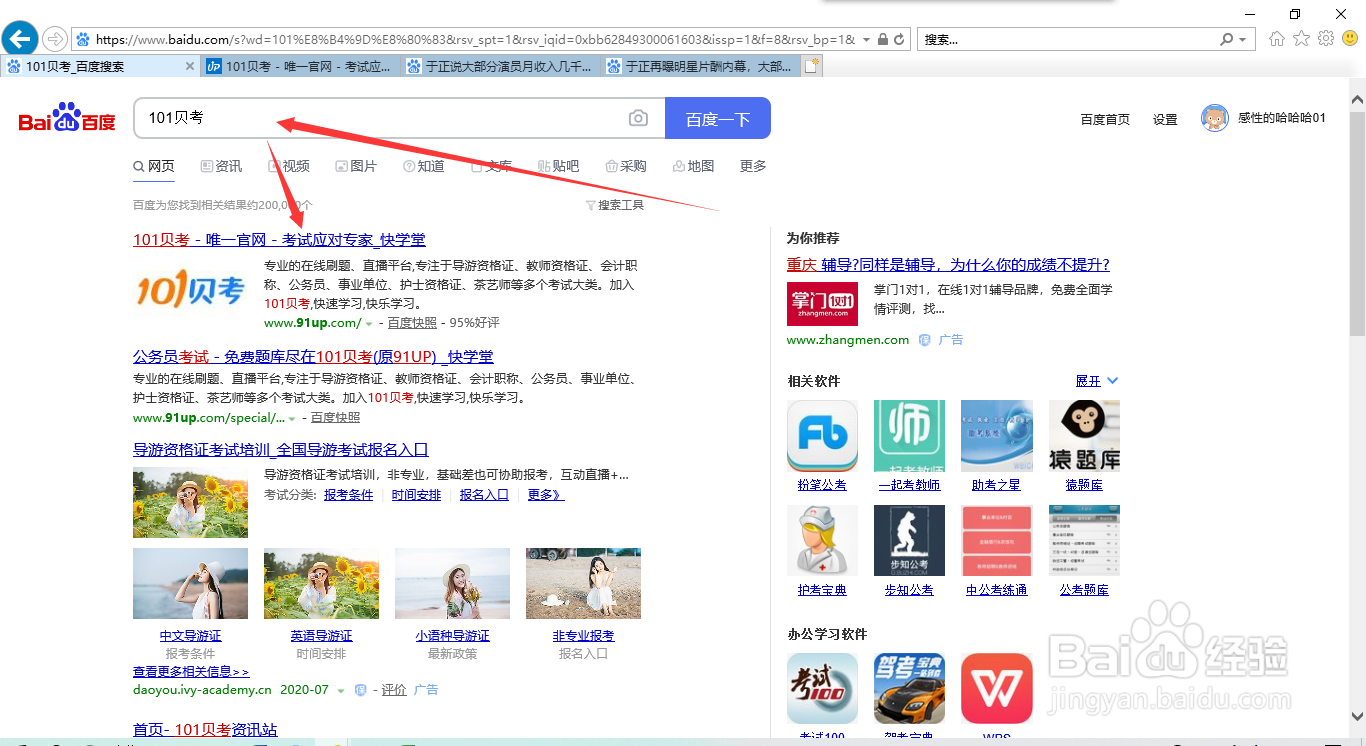Open the 首页- 101贝考资讯站 result
The height and width of the screenshot is (746, 1366).
click(205, 730)
